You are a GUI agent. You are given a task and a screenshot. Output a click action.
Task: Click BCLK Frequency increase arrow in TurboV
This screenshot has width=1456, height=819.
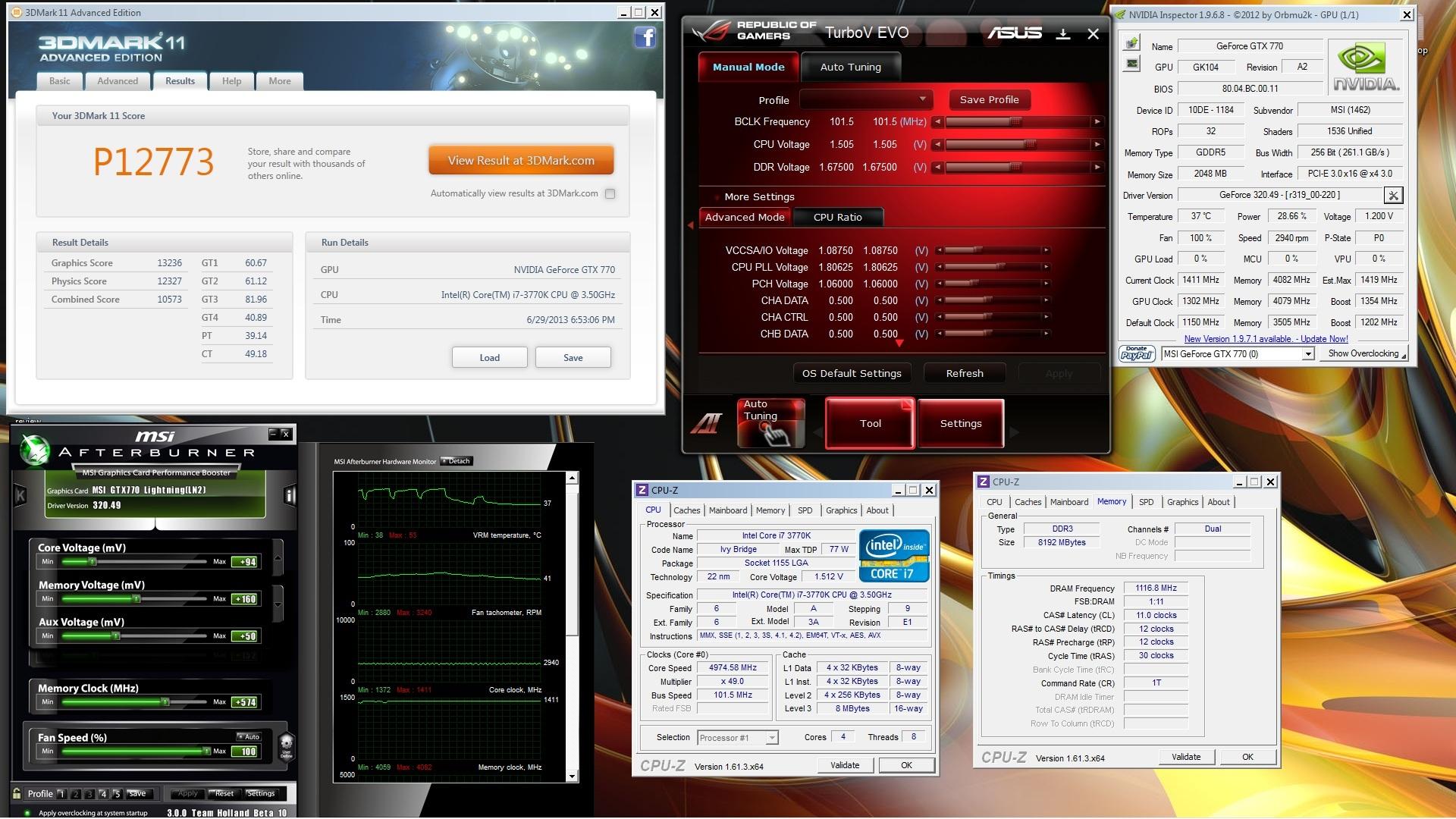coord(1097,121)
